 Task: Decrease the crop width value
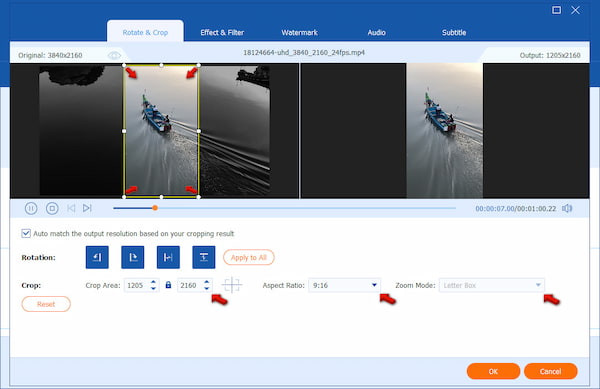pos(153,288)
